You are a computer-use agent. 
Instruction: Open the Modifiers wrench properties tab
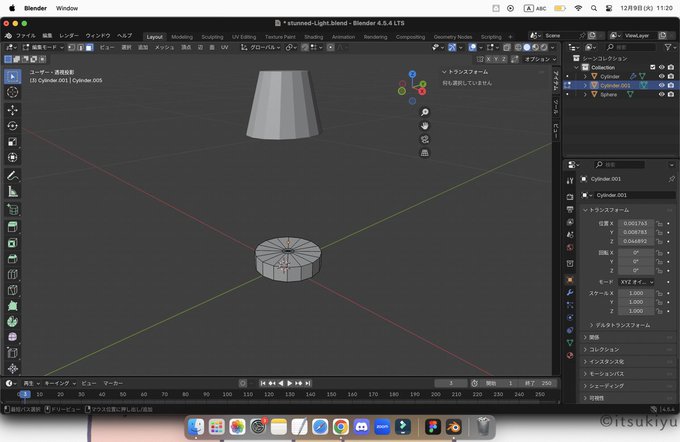click(570, 292)
